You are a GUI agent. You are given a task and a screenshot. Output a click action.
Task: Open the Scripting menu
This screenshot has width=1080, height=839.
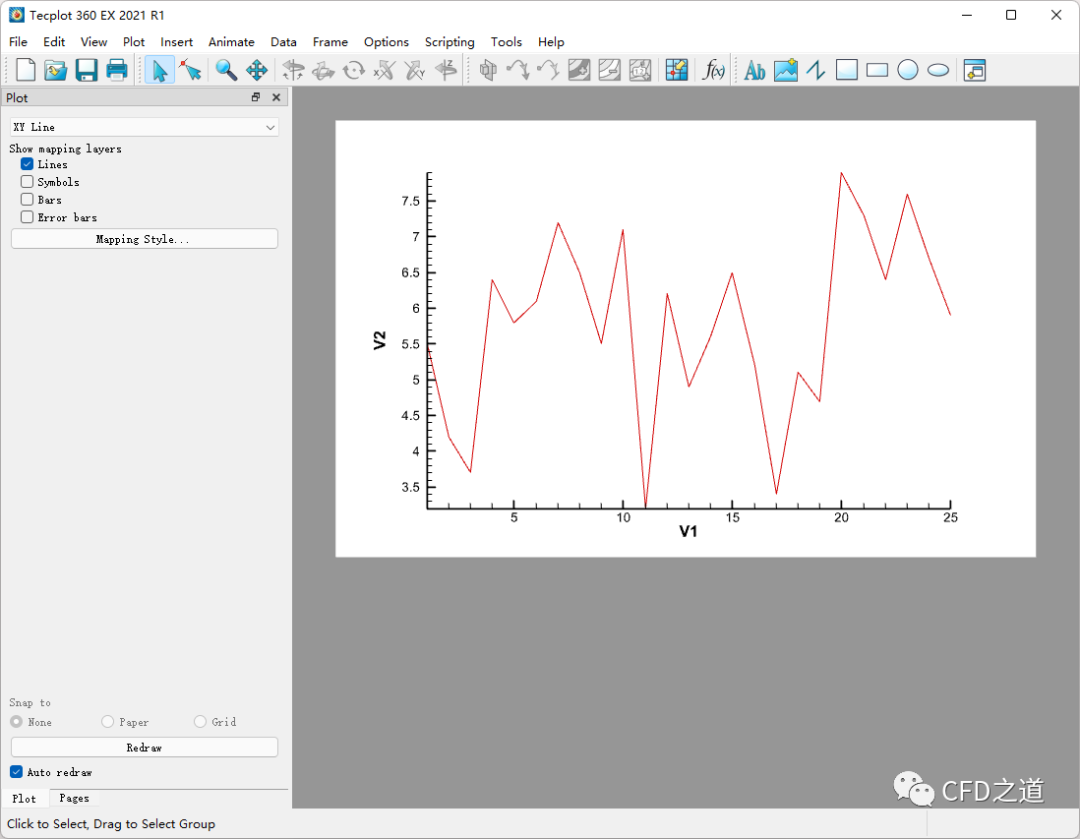pos(449,42)
